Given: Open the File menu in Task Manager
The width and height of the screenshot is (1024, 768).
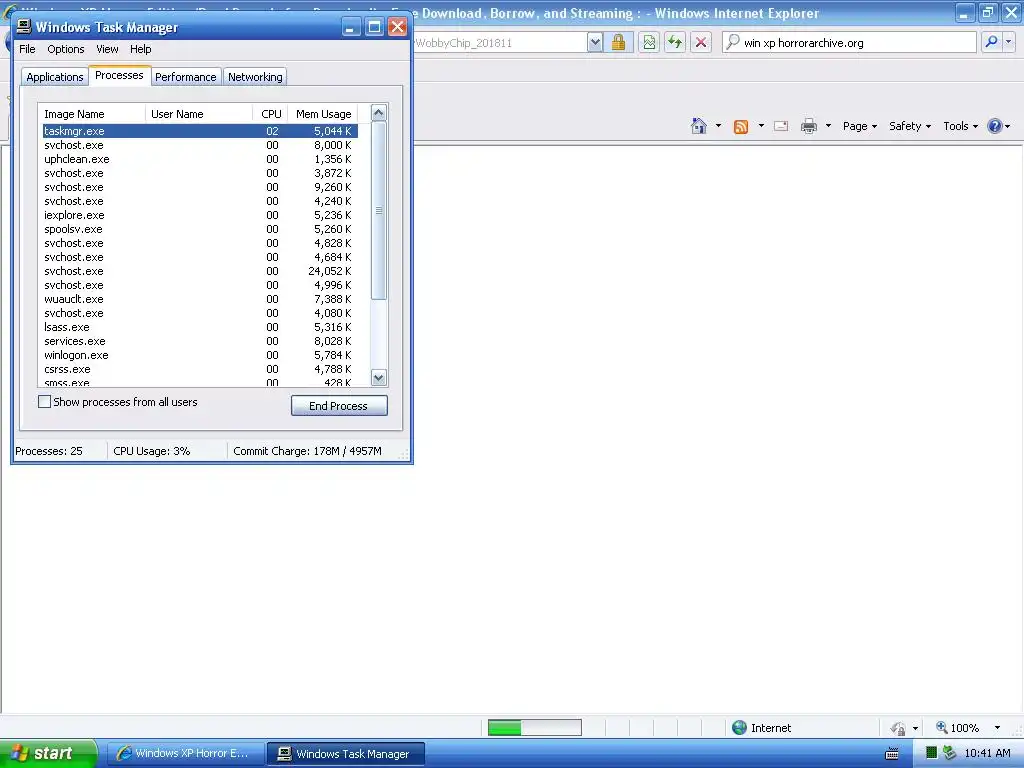Looking at the screenshot, I should click(x=27, y=49).
